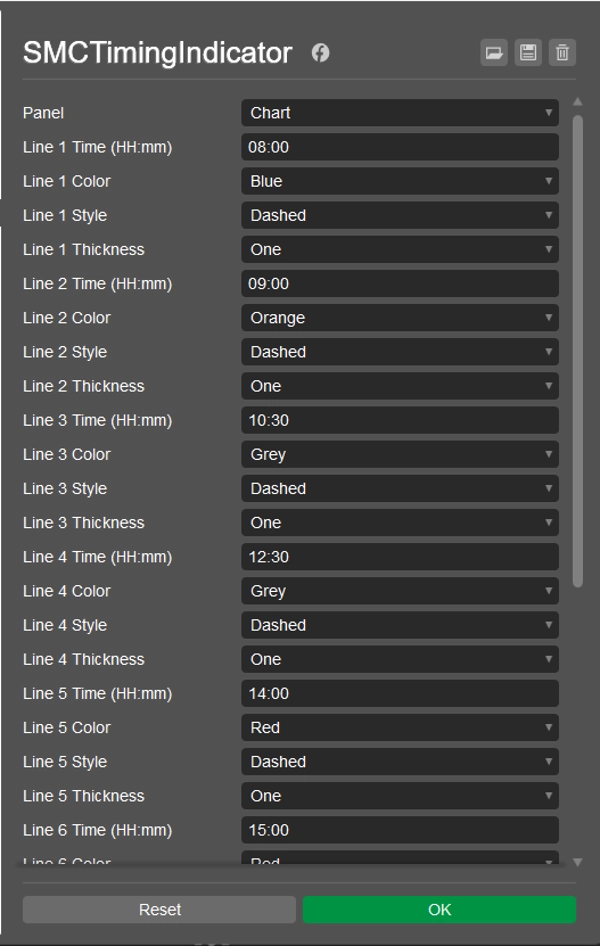Expand the Line 1 Thickness selector
Viewport: 600px width, 946px height.
click(399, 249)
